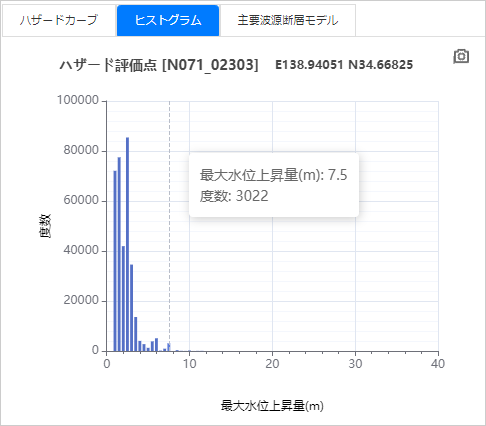The height and width of the screenshot is (426, 486).
Task: Click the x-axis tick label 20
Action: (272, 364)
